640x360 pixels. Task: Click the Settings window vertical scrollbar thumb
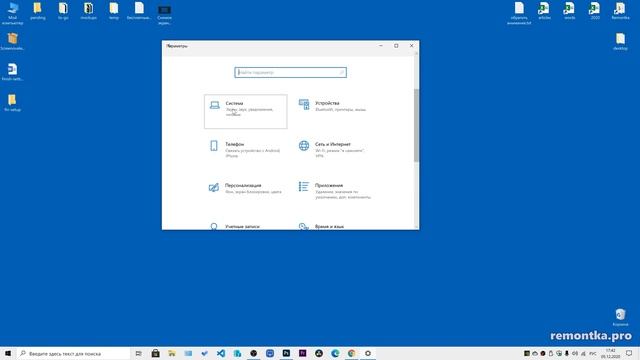pos(416,125)
